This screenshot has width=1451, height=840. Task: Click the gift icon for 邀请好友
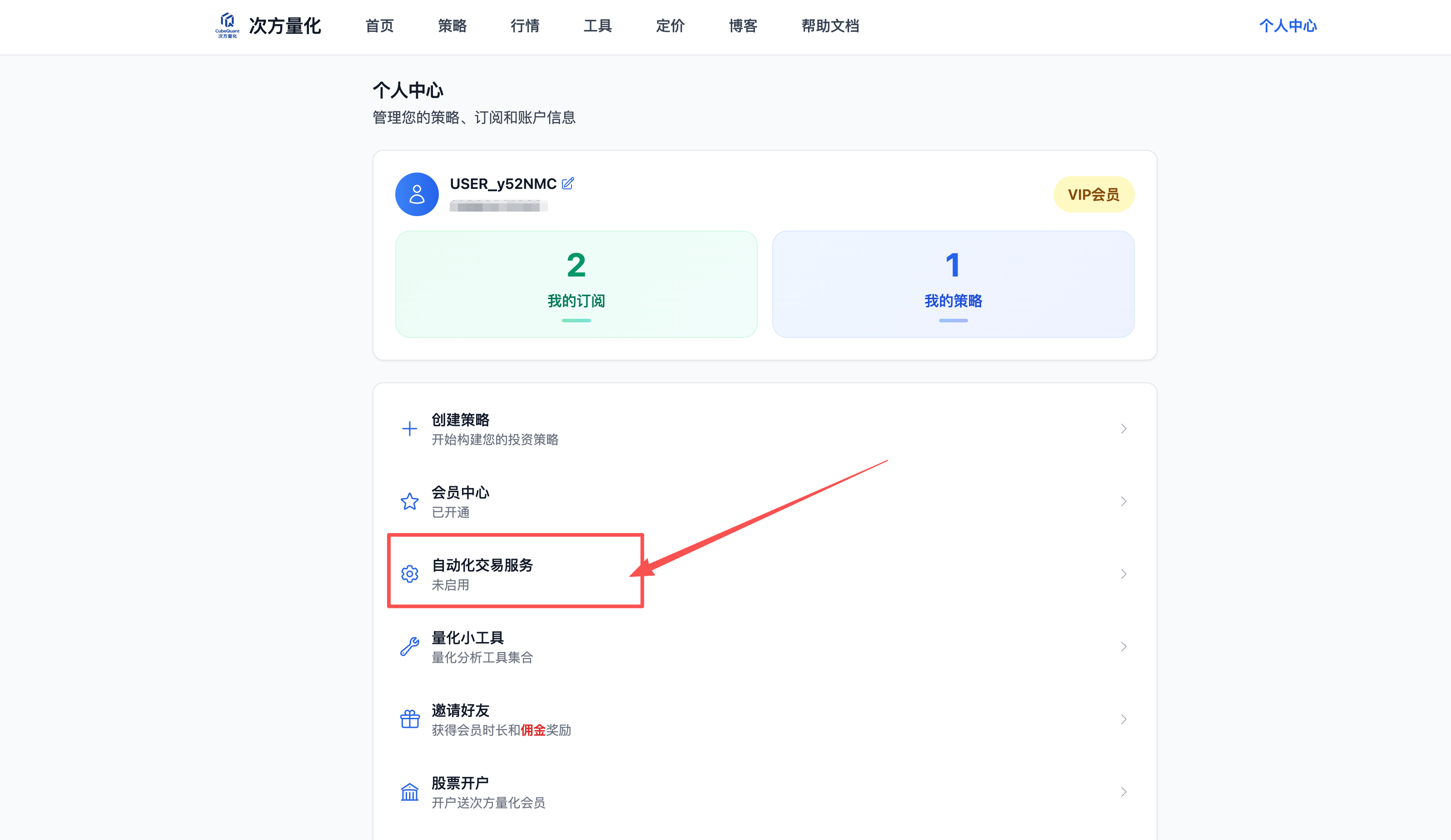pyautogui.click(x=409, y=719)
